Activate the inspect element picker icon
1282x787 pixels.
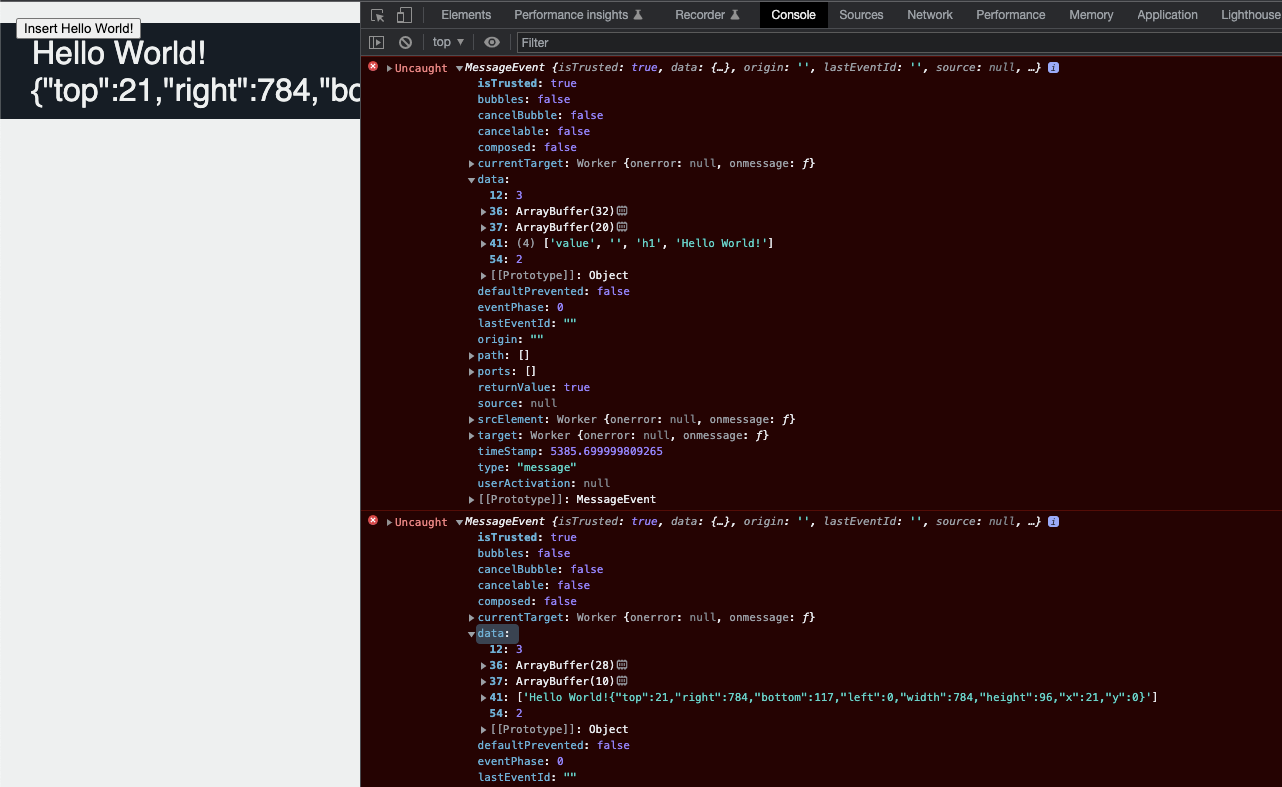point(378,15)
